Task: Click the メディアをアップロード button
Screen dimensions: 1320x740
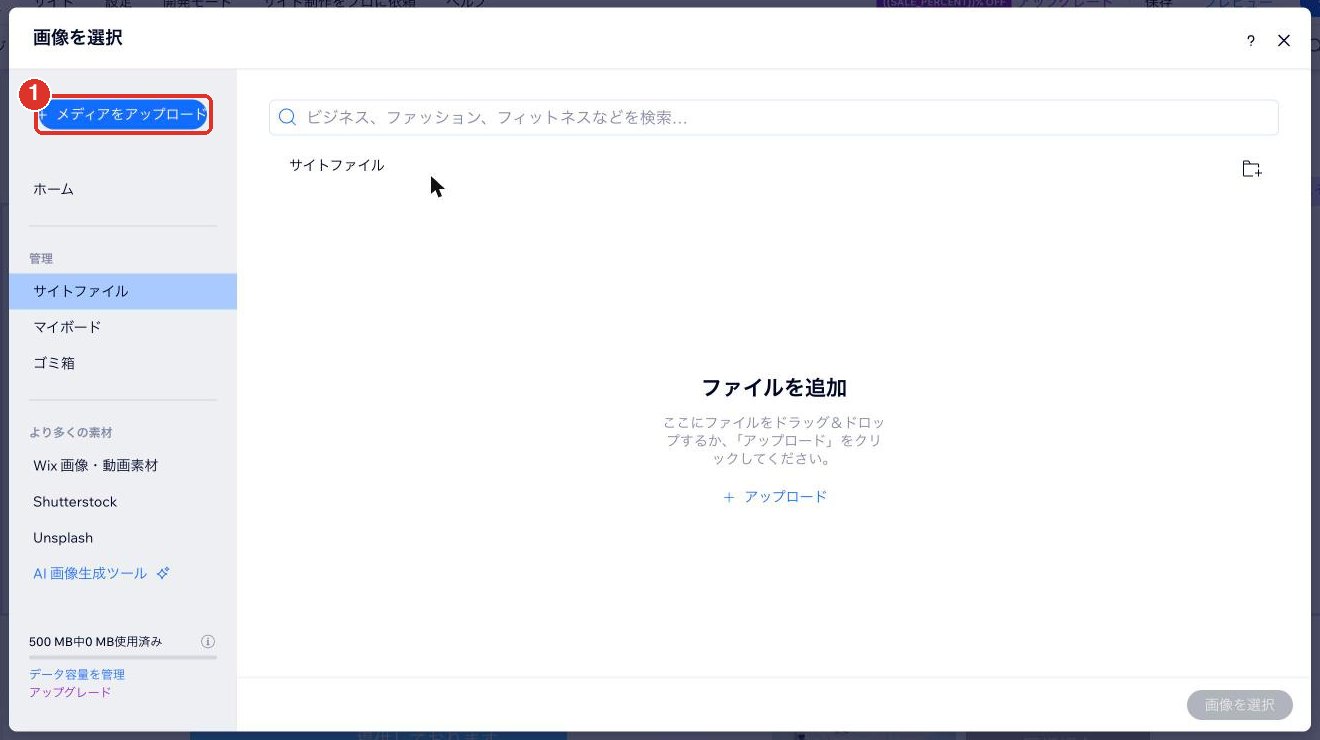Action: point(123,115)
